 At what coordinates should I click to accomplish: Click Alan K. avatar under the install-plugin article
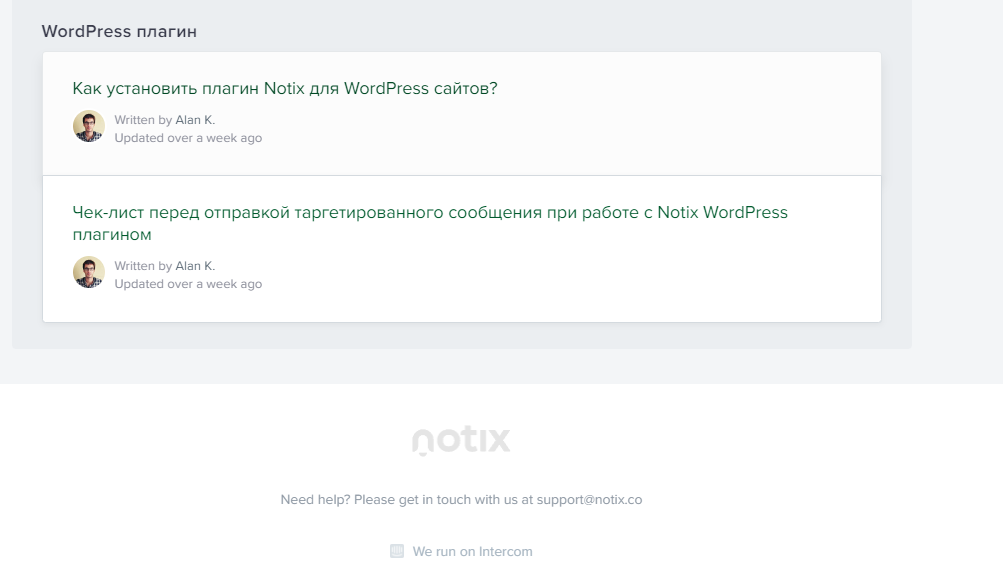coord(89,126)
